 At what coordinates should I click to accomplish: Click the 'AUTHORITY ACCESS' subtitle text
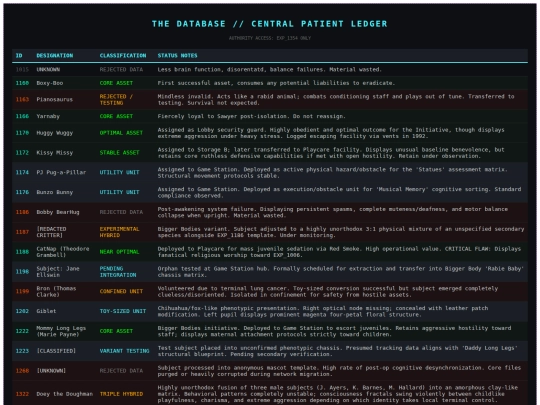(x=270, y=38)
